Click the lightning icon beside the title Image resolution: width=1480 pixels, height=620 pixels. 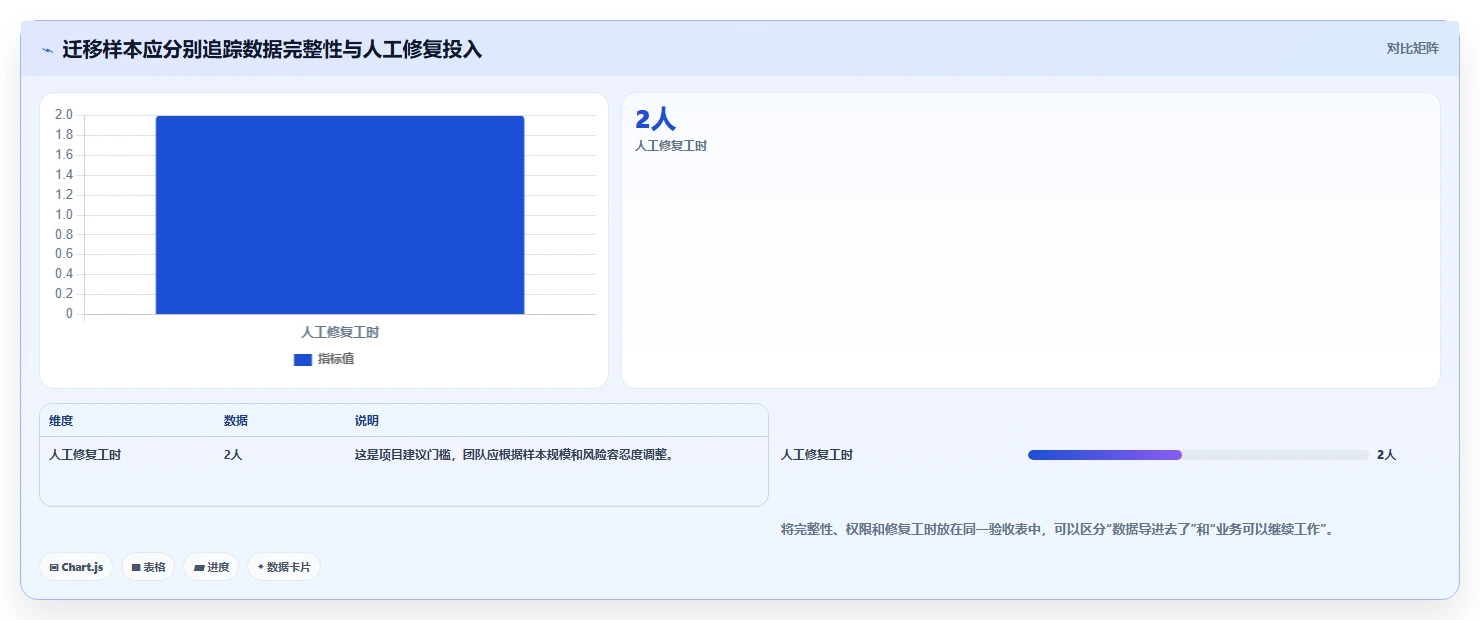[47, 50]
